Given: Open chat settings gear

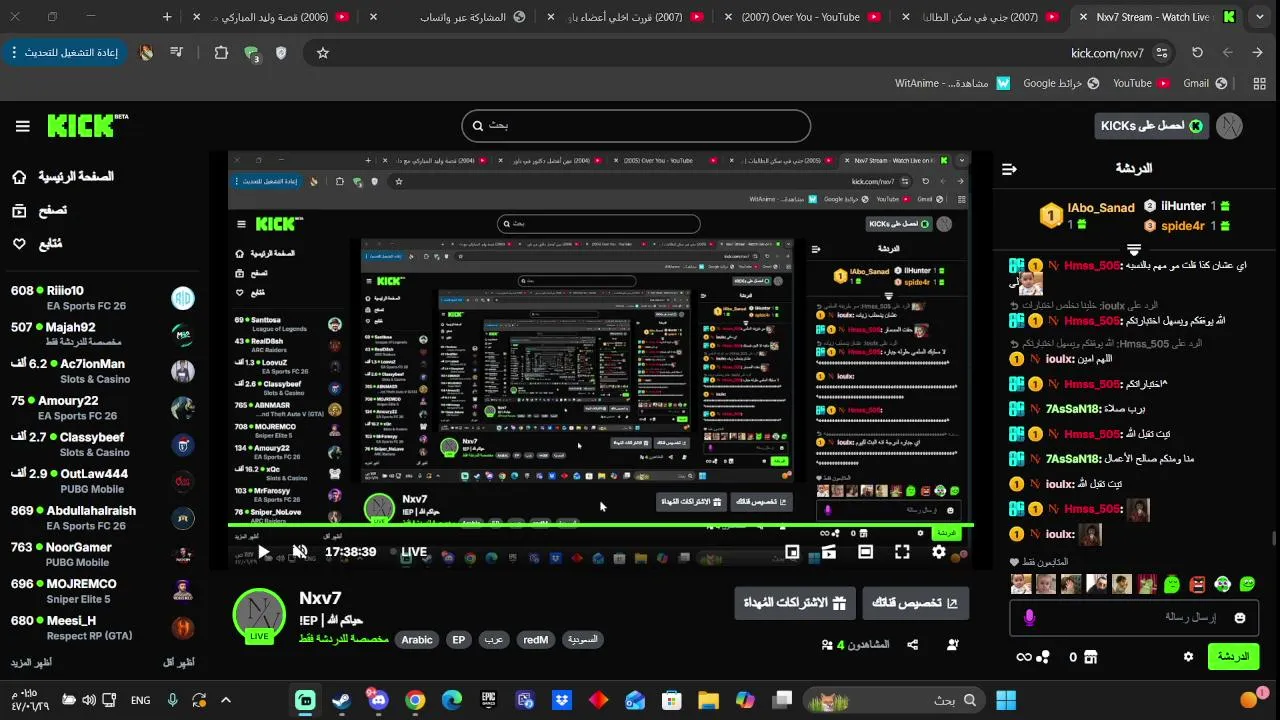Looking at the screenshot, I should coord(1188,657).
